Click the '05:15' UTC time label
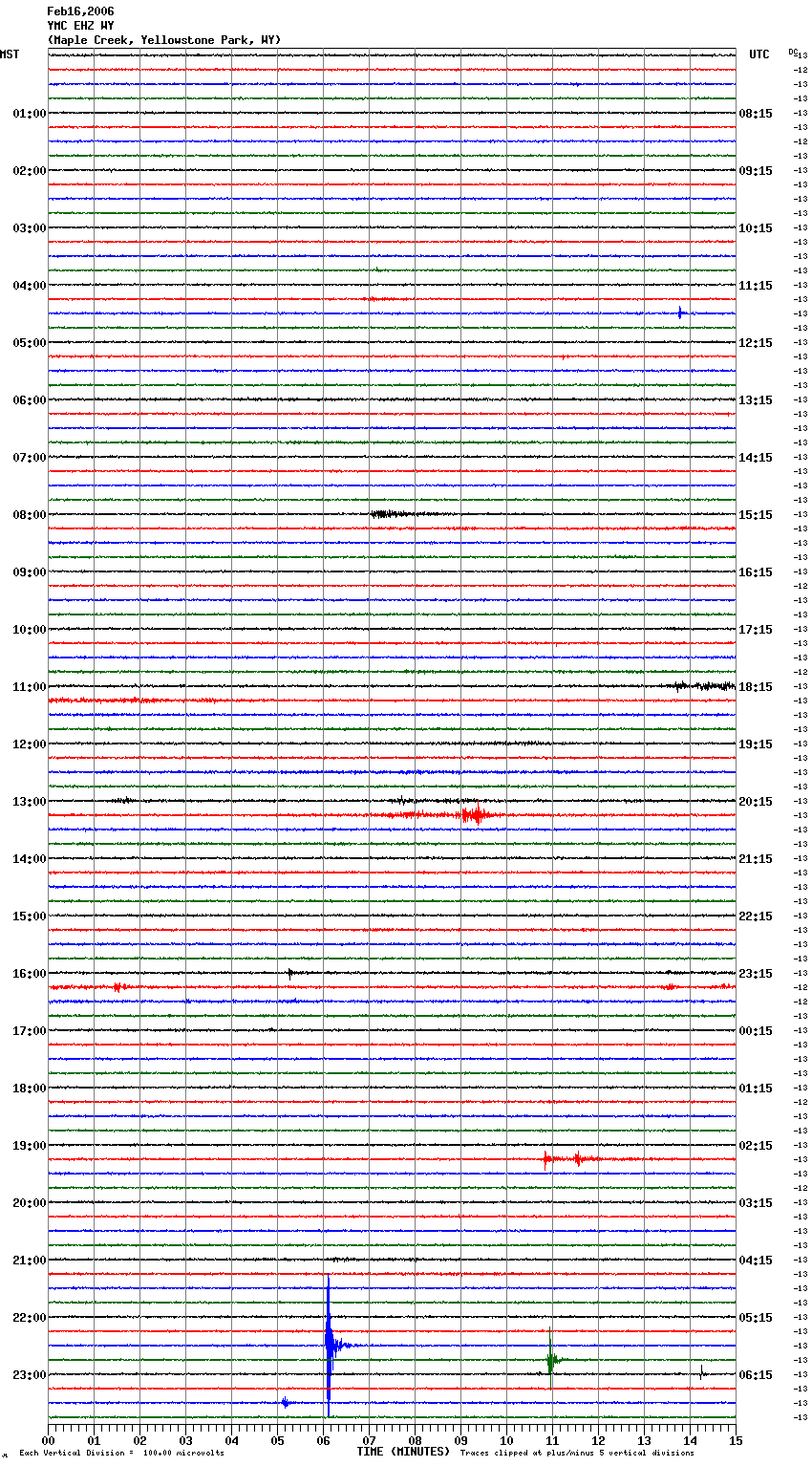Viewport: 812px width, 1466px height. pos(756,1318)
